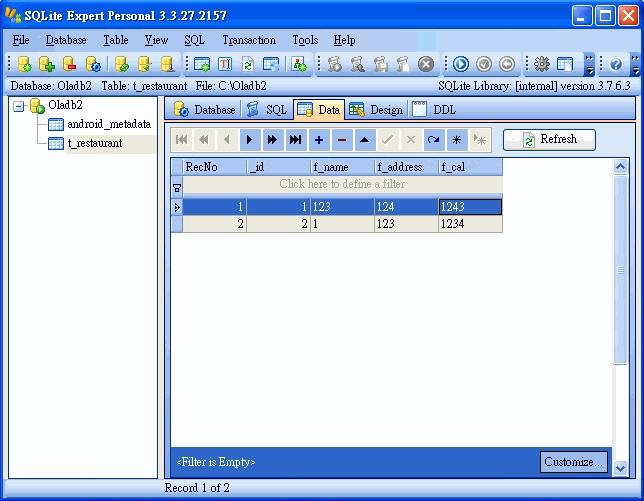
Task: Click the Refresh button
Action: 549,140
